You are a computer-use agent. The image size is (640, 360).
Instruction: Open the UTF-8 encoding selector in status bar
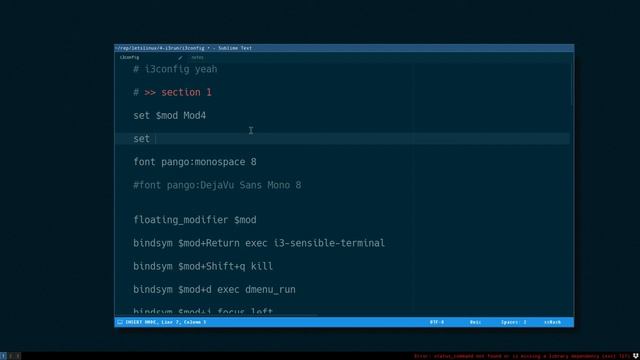point(436,322)
